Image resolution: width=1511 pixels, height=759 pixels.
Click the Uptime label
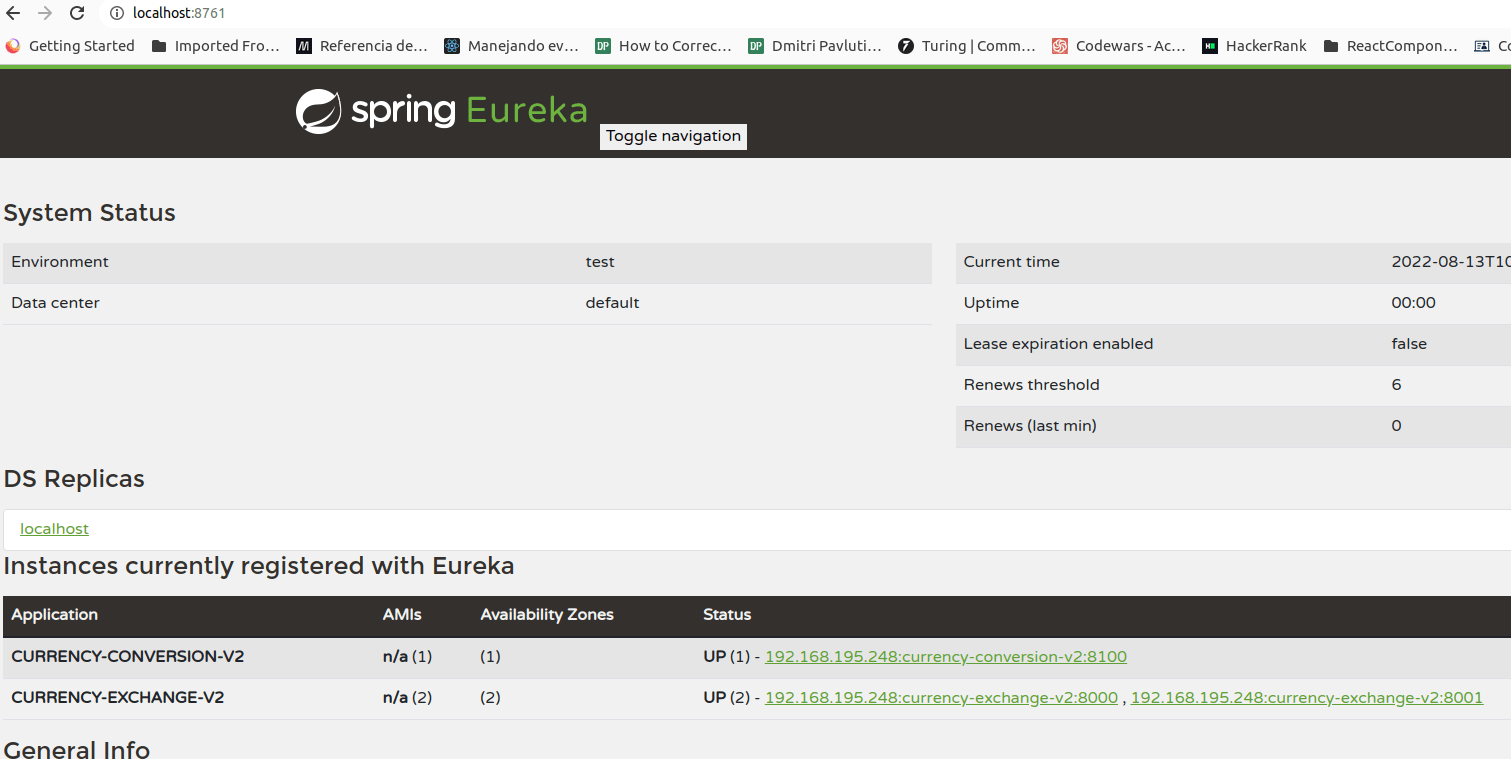coord(991,303)
